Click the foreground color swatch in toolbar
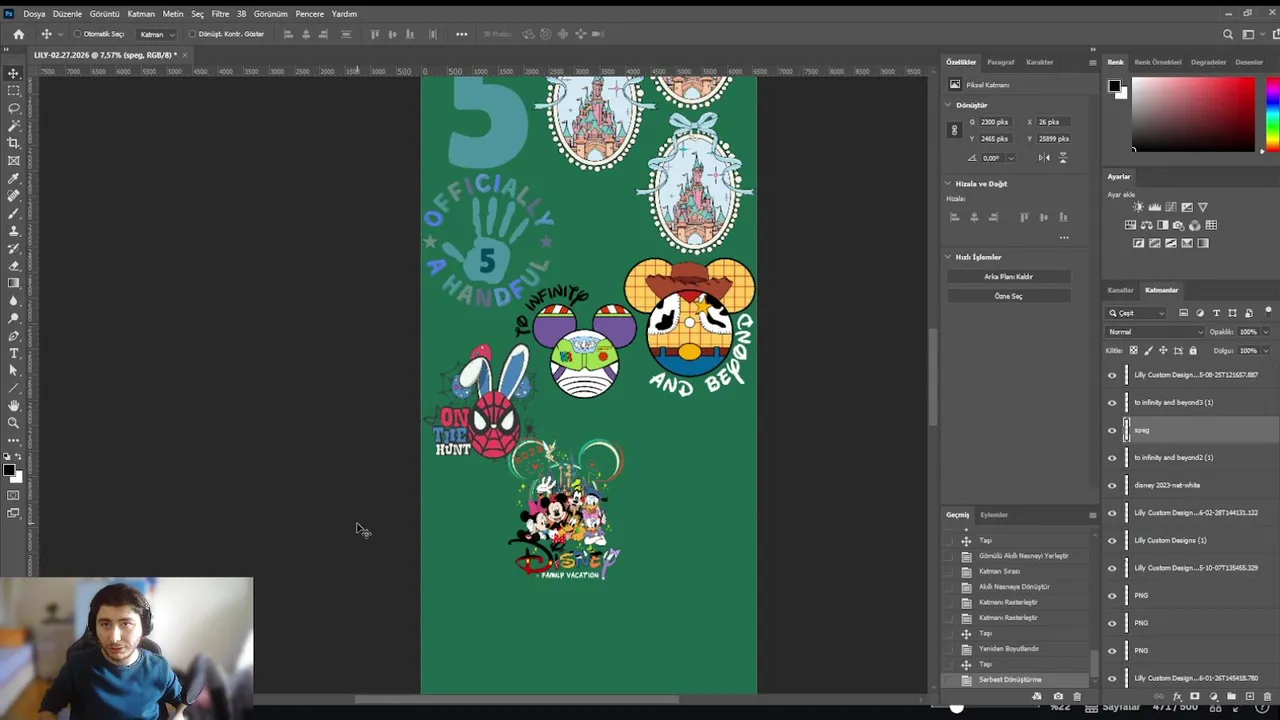This screenshot has height=720, width=1280. [9, 470]
